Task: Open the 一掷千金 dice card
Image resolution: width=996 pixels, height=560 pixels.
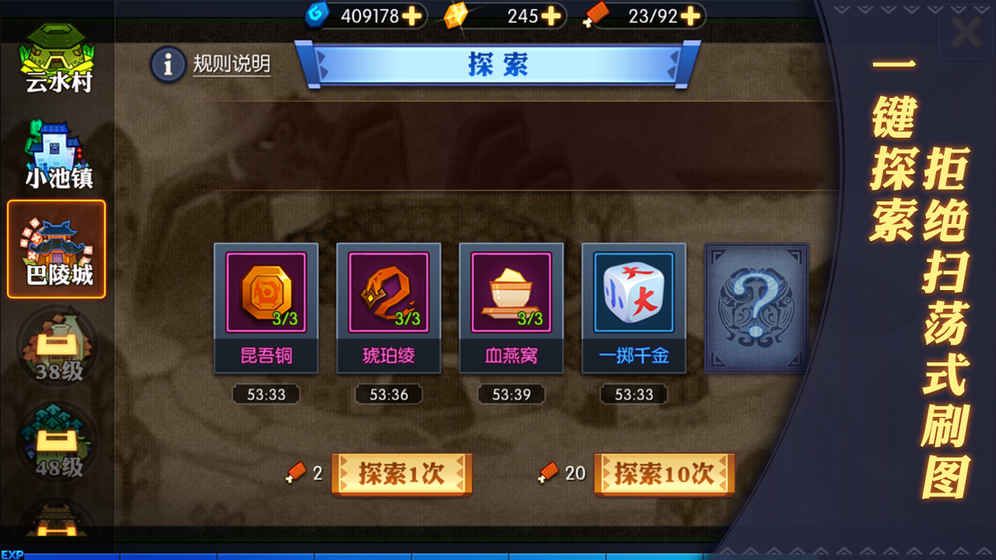Action: point(634,308)
